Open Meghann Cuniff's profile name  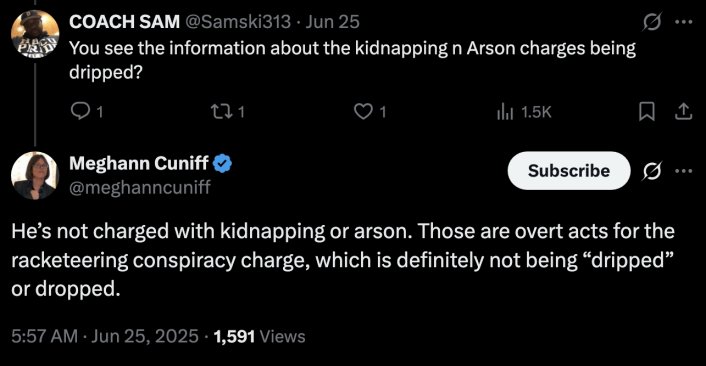[139, 163]
